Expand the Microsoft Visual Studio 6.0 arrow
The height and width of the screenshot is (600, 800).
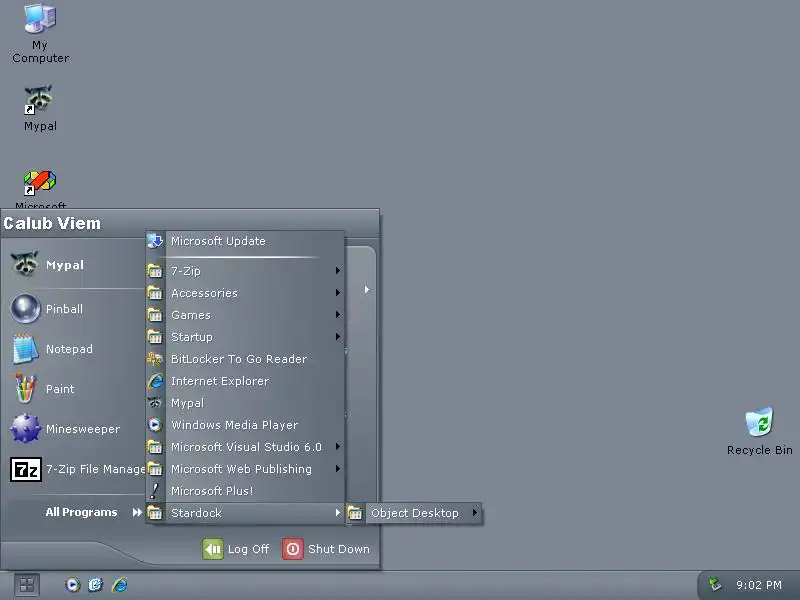(337, 446)
